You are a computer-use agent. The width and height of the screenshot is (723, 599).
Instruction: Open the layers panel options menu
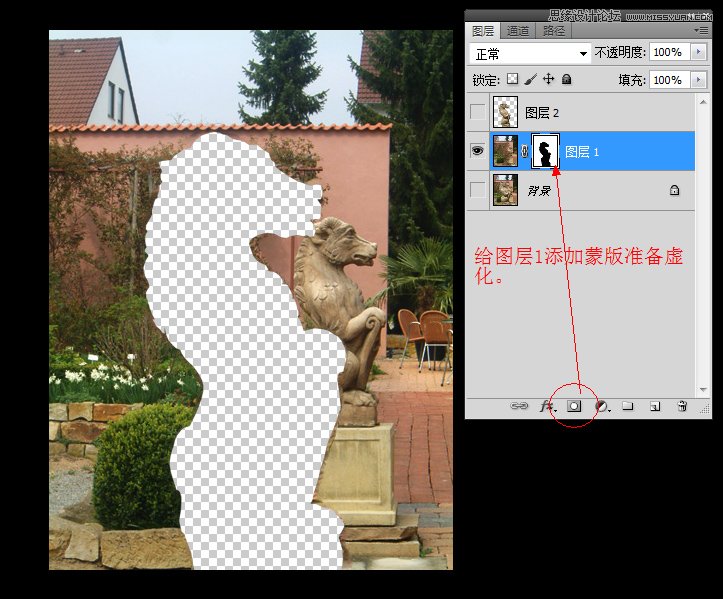click(701, 30)
